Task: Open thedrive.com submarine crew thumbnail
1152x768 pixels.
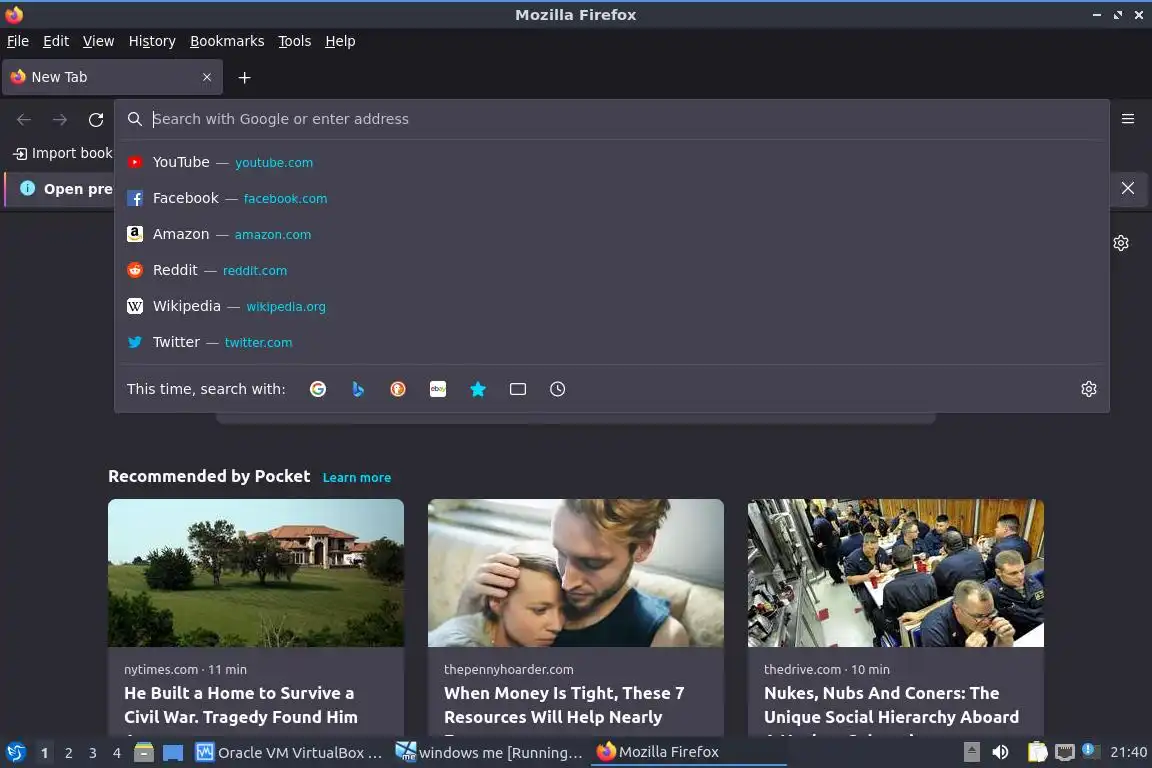Action: 896,573
